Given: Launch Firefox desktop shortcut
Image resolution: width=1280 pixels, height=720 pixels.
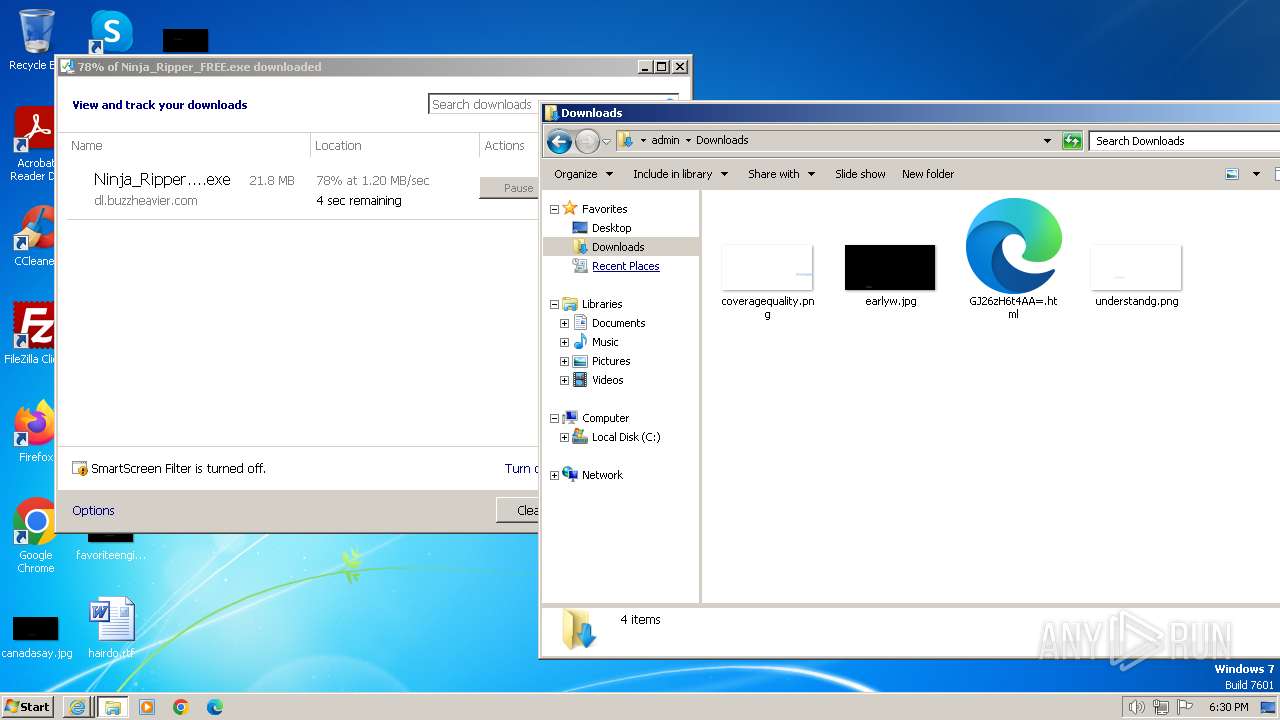Looking at the screenshot, I should pyautogui.click(x=35, y=432).
